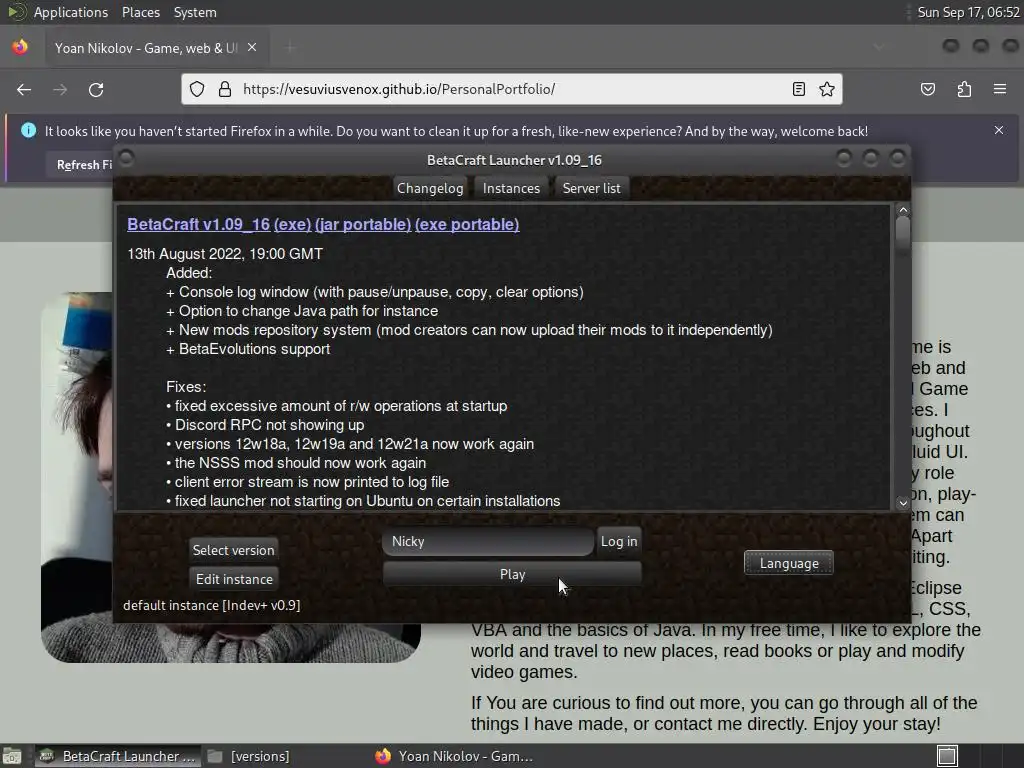Click the Firefox logo icon in title bar
The width and height of the screenshot is (1024, 768).
click(x=20, y=47)
